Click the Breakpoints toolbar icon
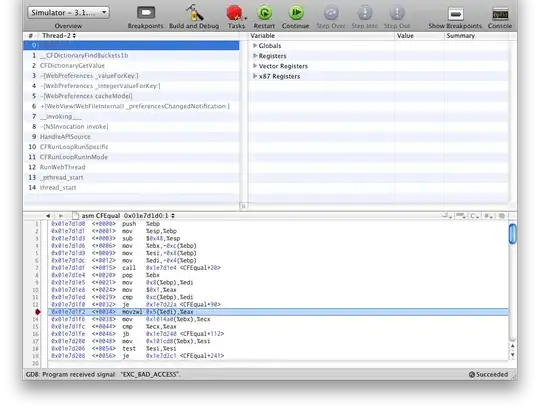The image size is (540, 411). (146, 13)
